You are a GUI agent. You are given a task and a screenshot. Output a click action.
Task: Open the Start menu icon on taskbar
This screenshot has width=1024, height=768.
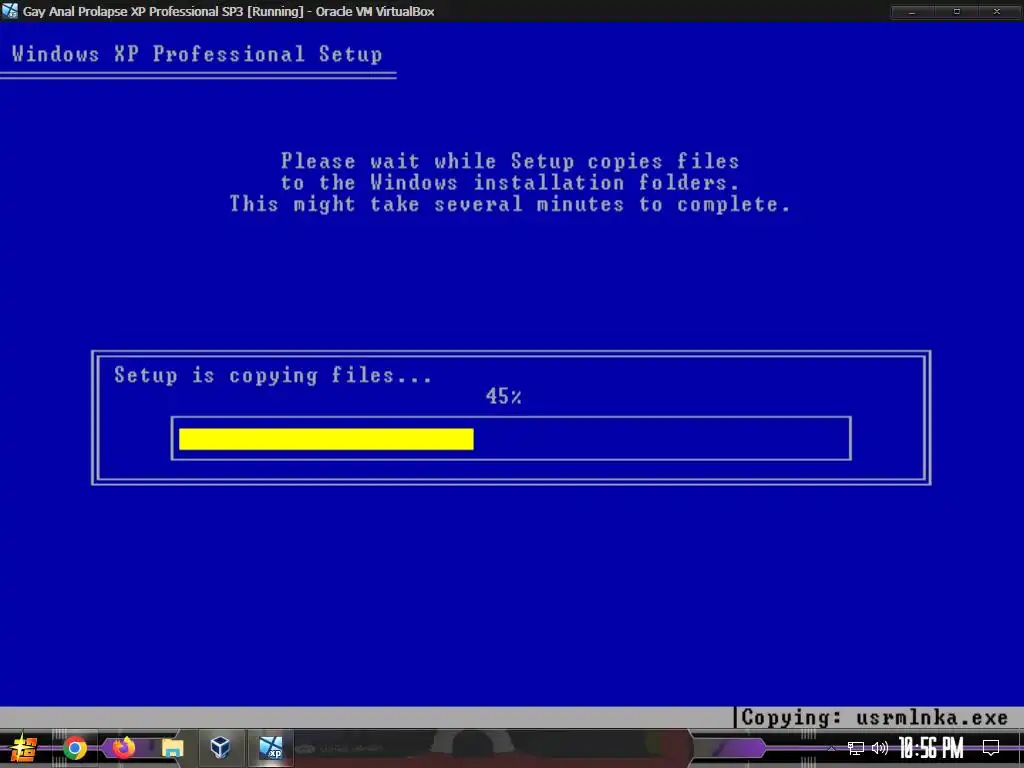pos(22,748)
